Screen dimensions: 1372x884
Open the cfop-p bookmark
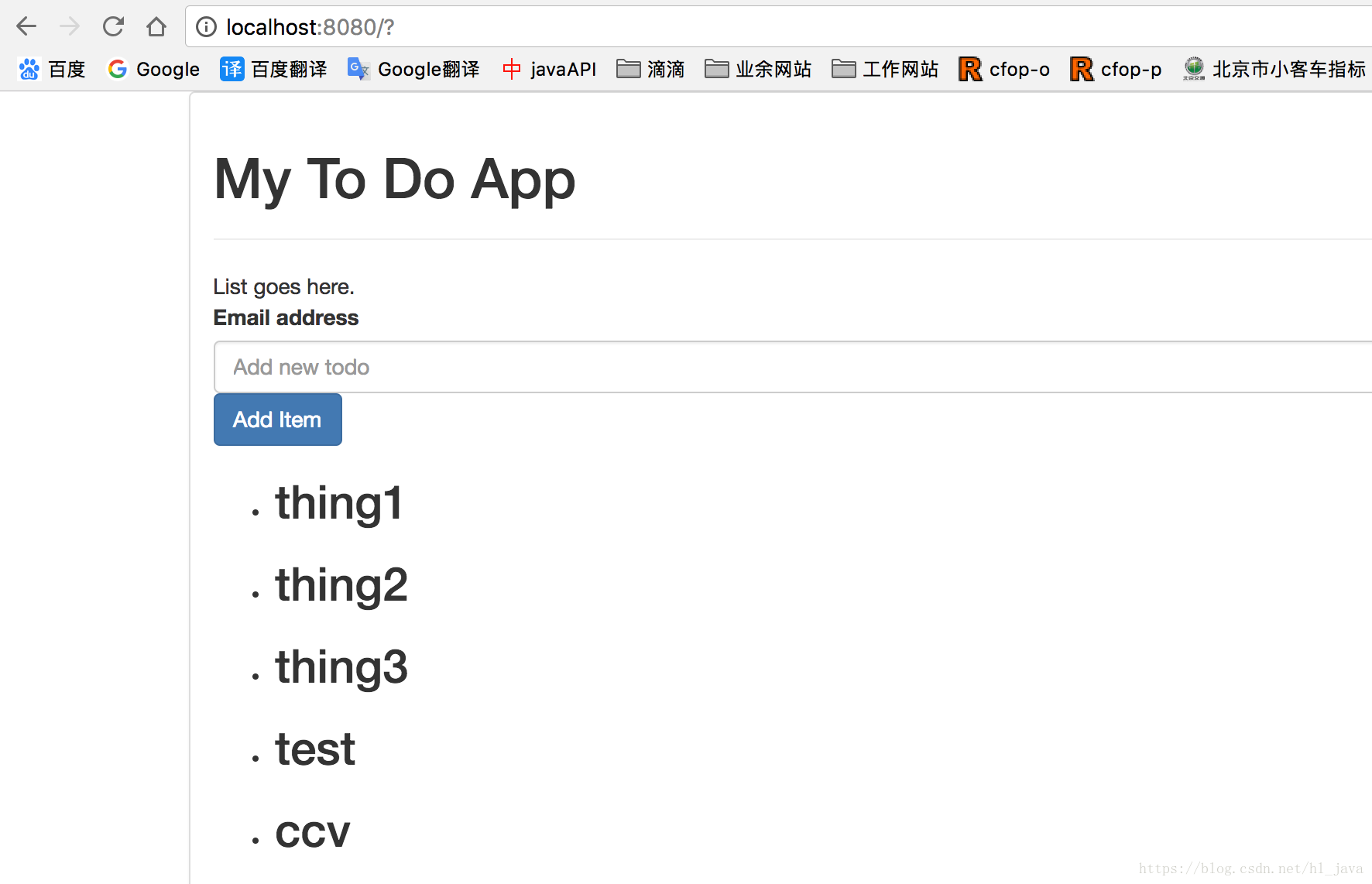(x=1116, y=70)
